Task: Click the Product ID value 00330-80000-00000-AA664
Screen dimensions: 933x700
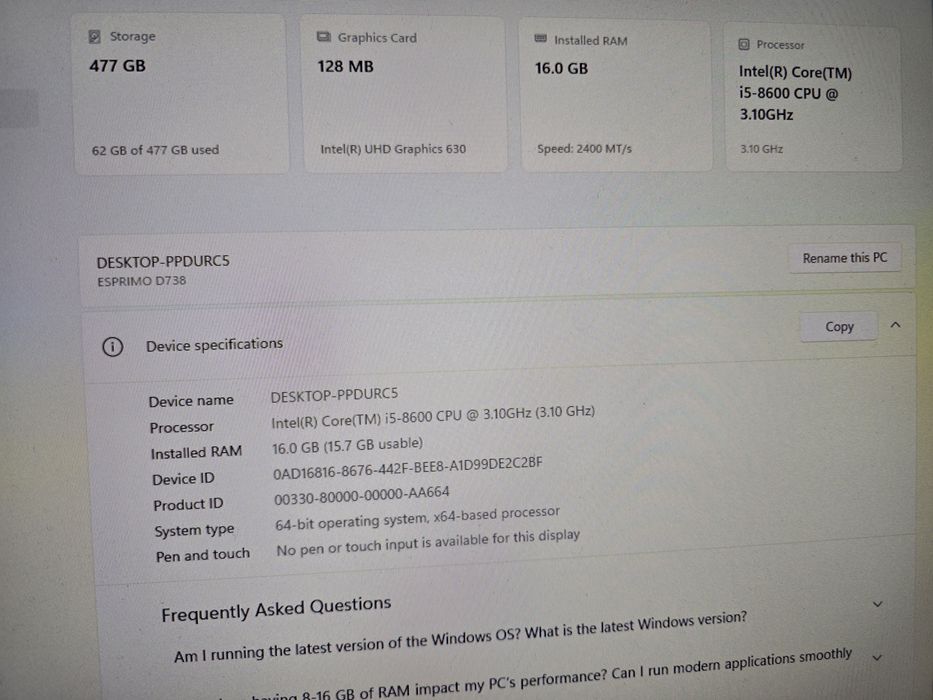Action: coord(362,493)
